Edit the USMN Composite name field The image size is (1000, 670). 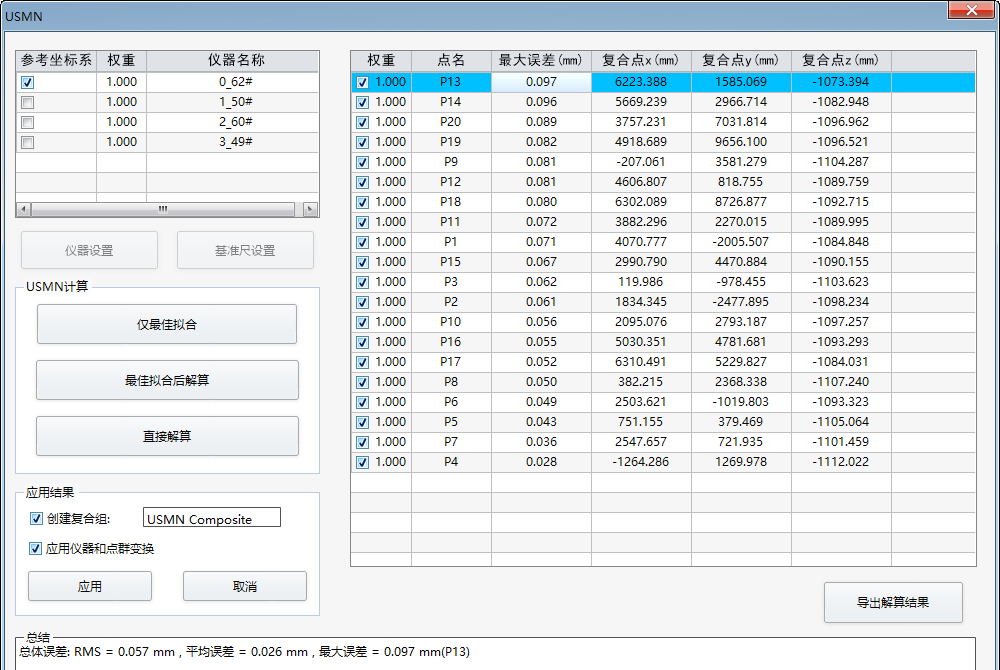[212, 519]
